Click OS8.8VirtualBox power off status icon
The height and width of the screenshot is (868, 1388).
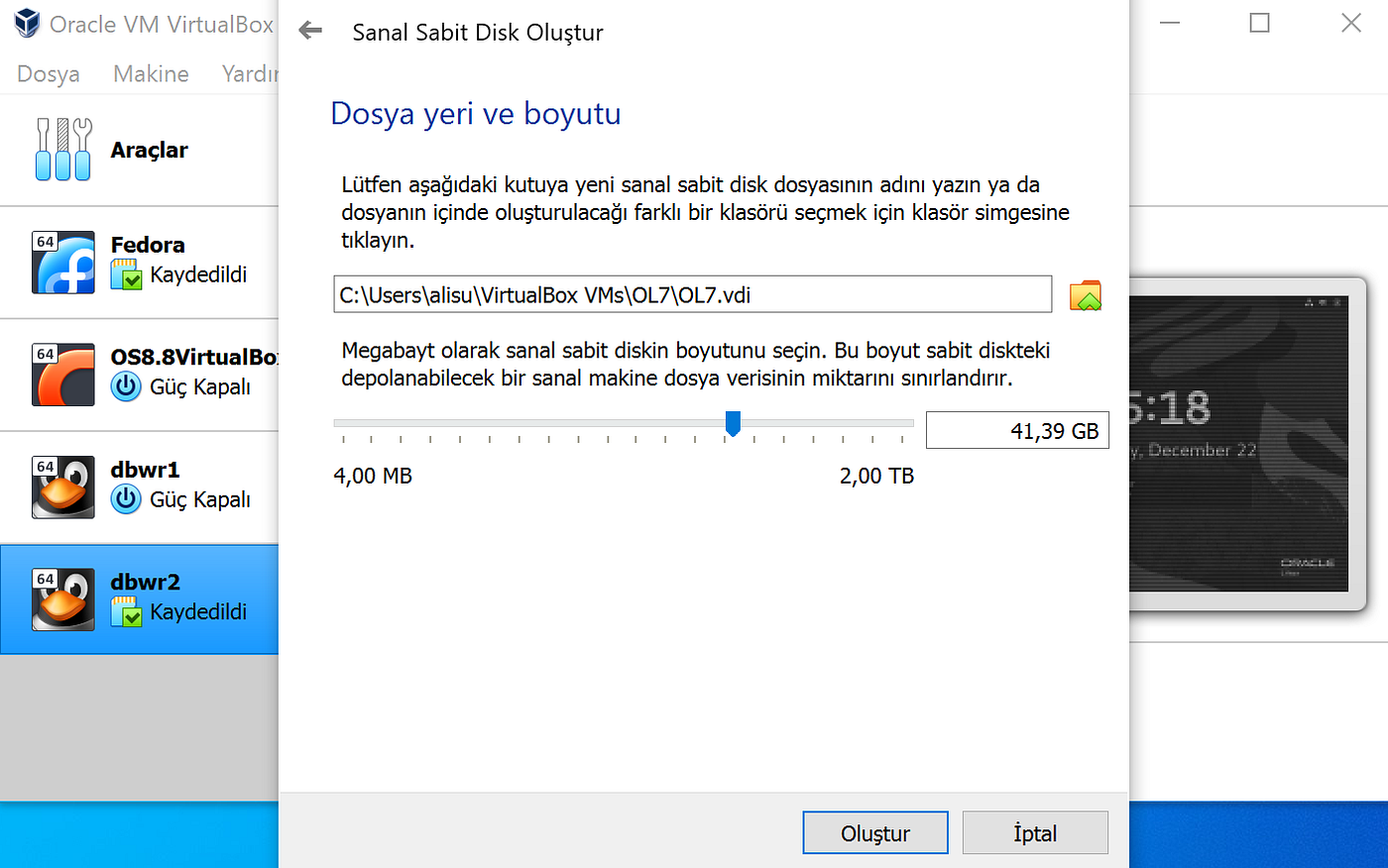coord(126,386)
